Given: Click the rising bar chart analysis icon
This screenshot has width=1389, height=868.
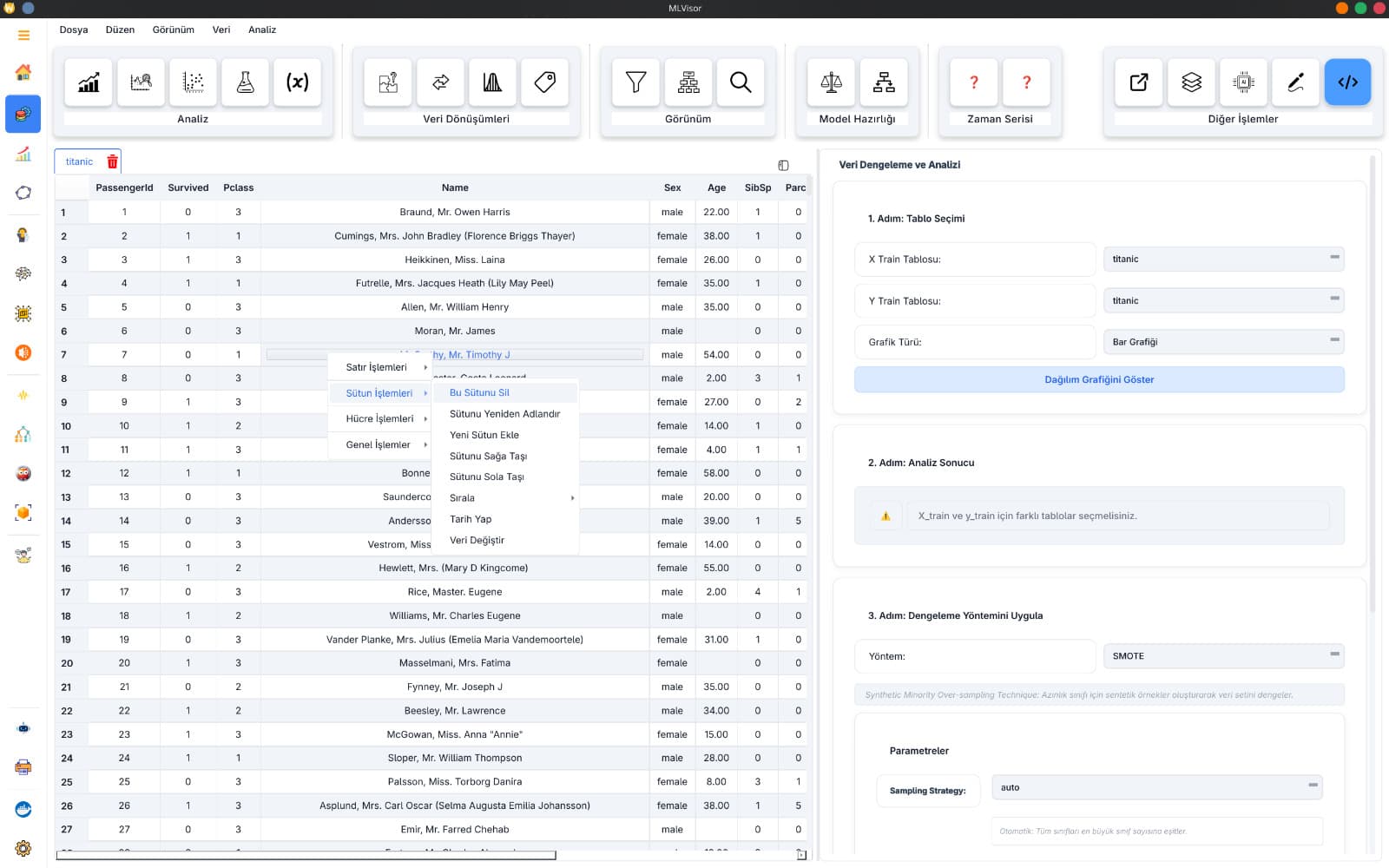Looking at the screenshot, I should click(x=89, y=82).
